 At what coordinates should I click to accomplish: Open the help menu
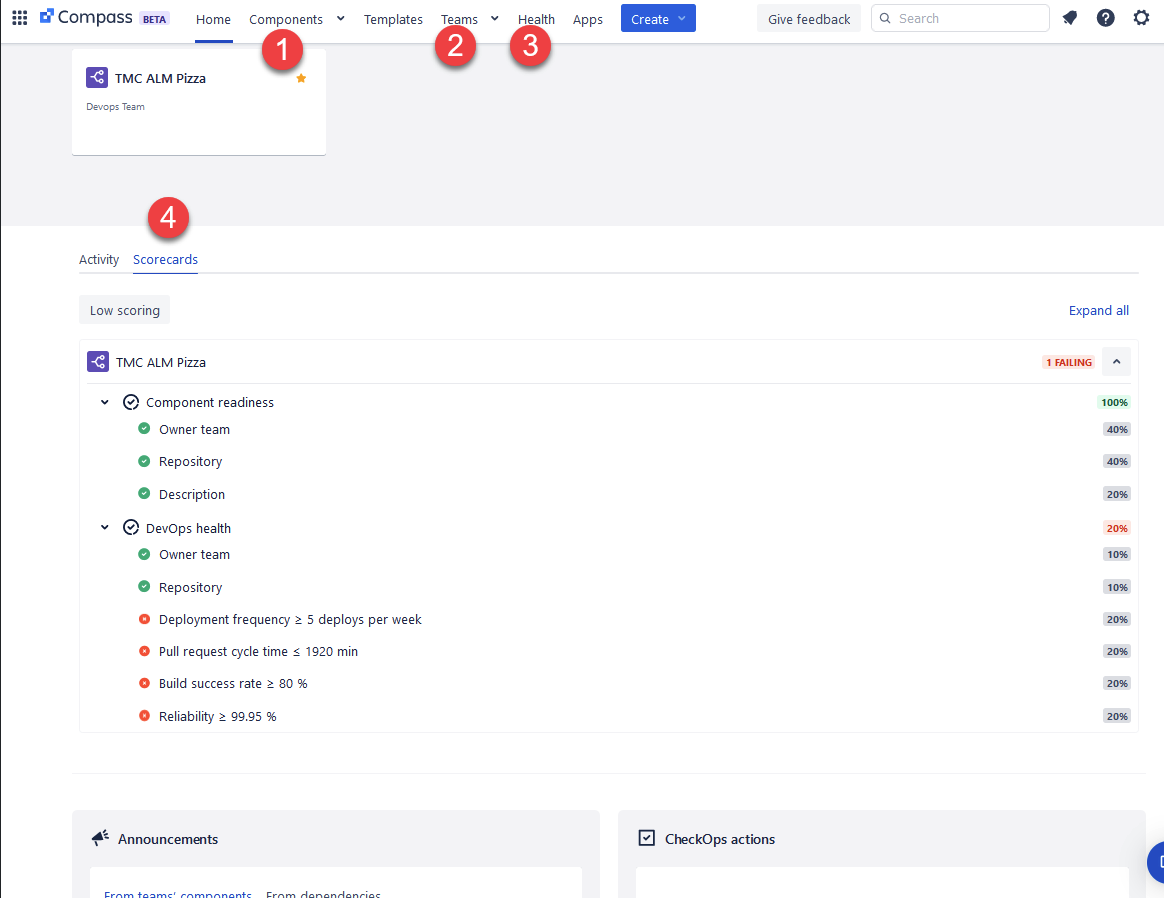(x=1105, y=17)
